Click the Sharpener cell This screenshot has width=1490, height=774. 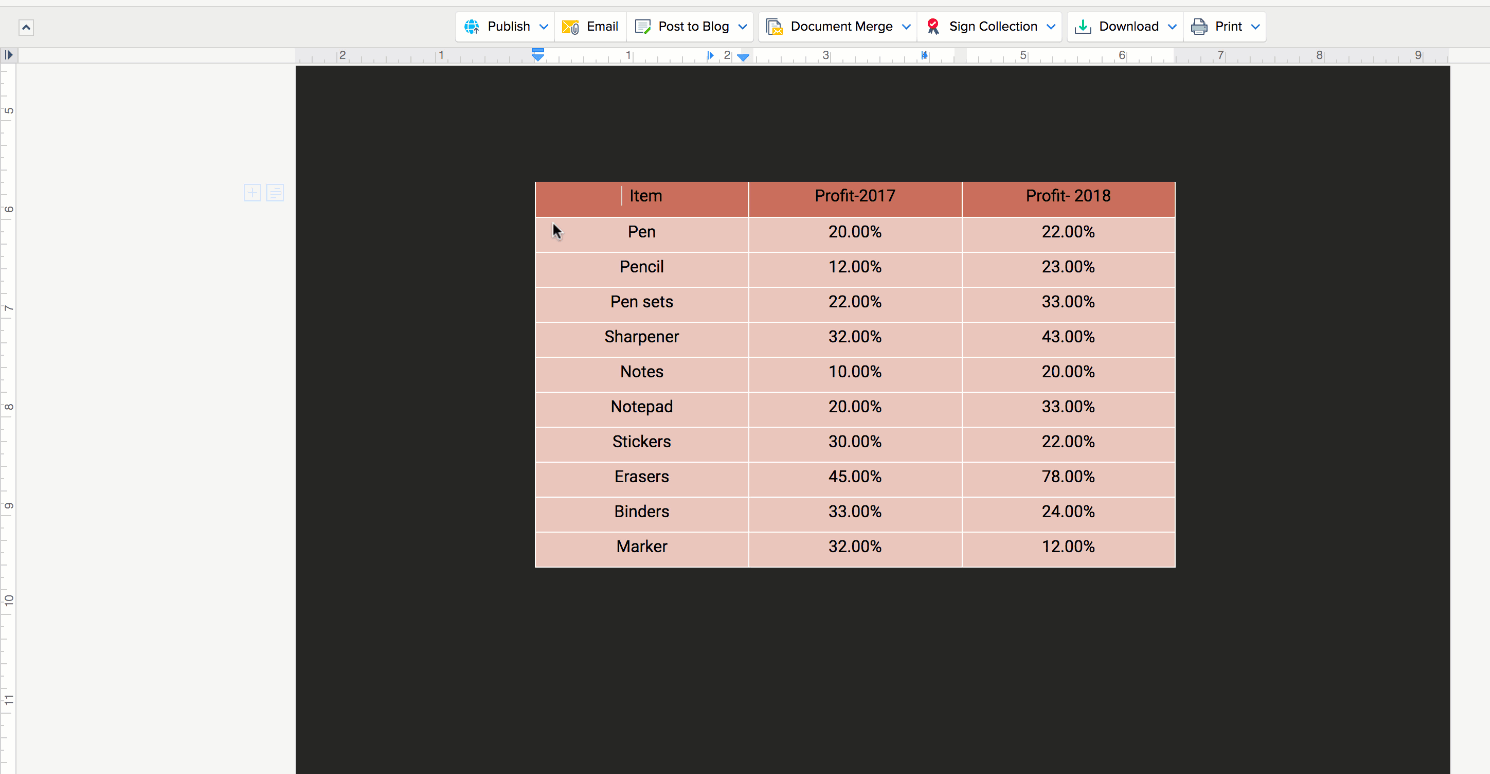(x=642, y=340)
